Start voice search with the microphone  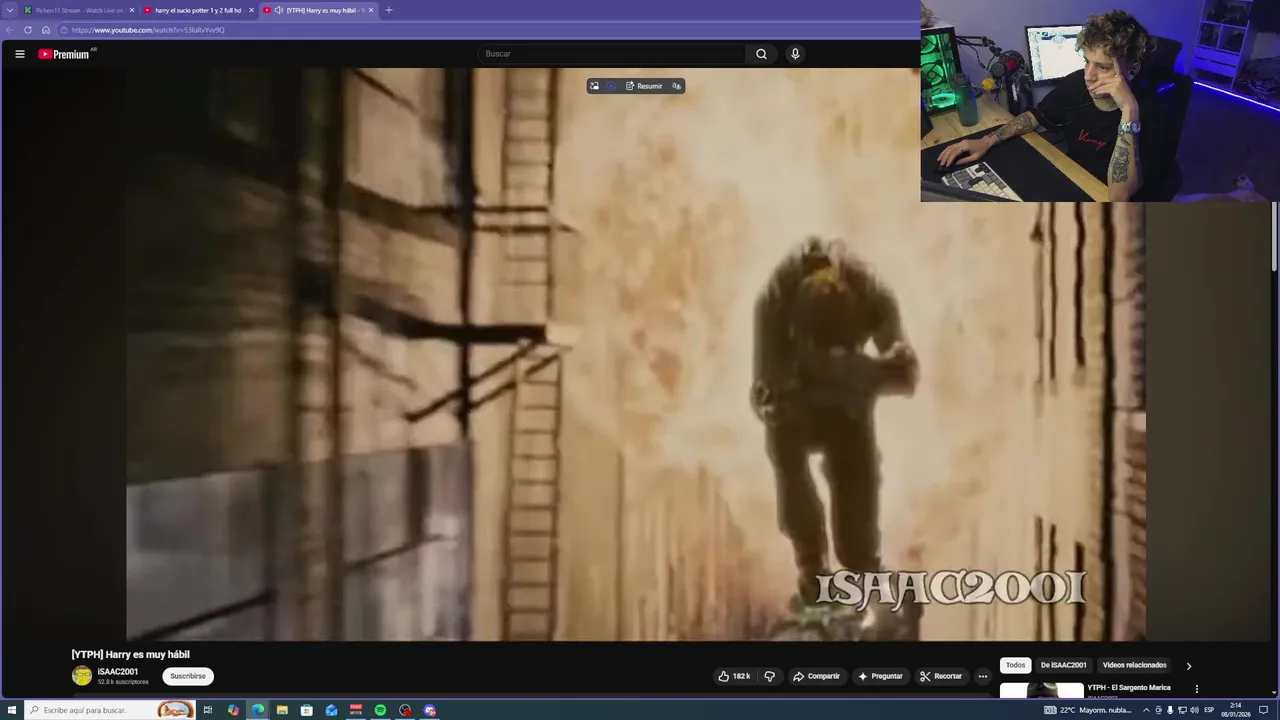(795, 54)
